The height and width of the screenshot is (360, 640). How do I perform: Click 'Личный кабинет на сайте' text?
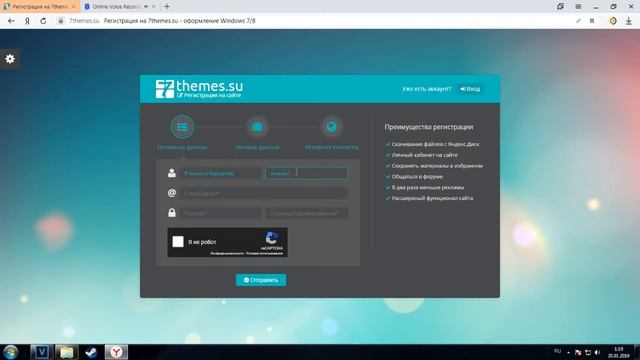click(x=424, y=155)
